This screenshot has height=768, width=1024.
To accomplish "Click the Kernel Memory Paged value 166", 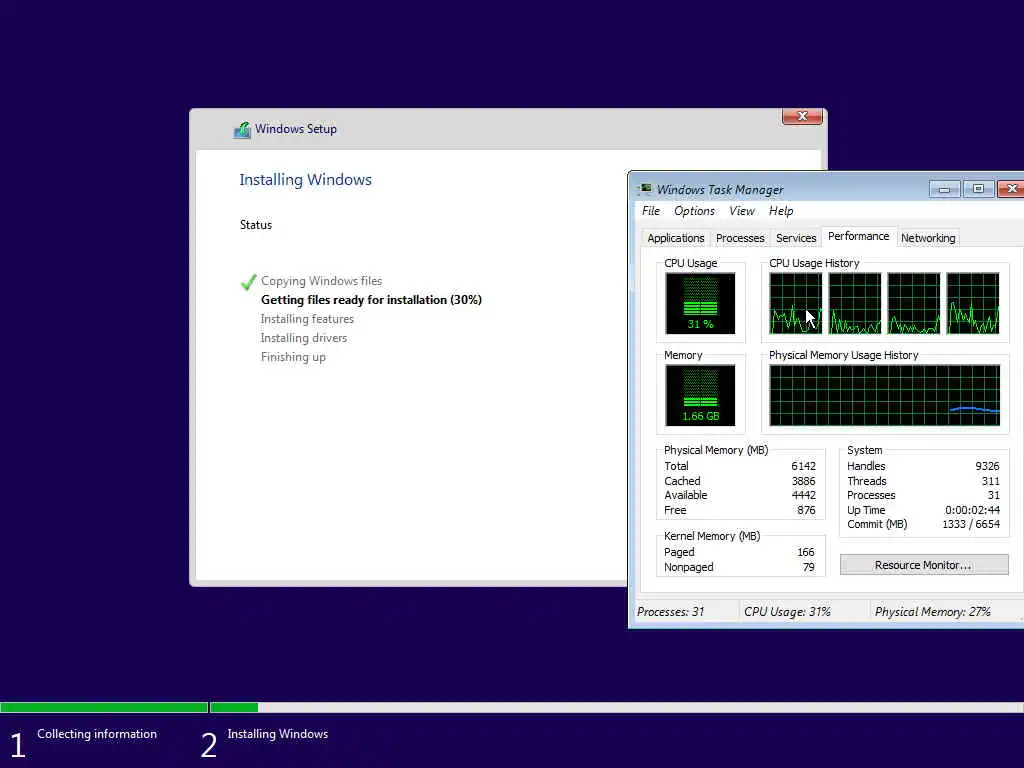I will (806, 552).
